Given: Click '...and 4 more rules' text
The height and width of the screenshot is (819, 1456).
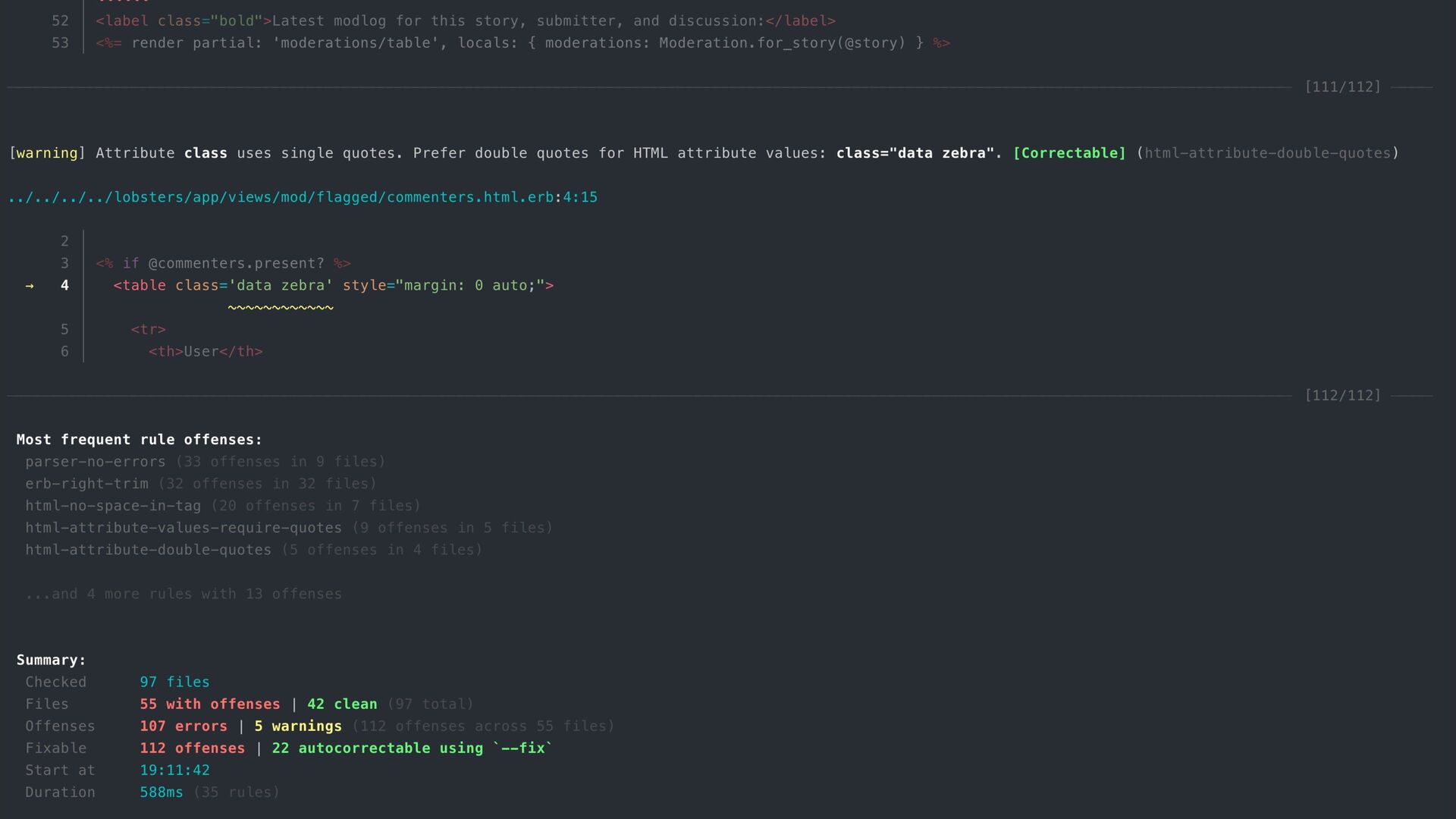Looking at the screenshot, I should [183, 595].
